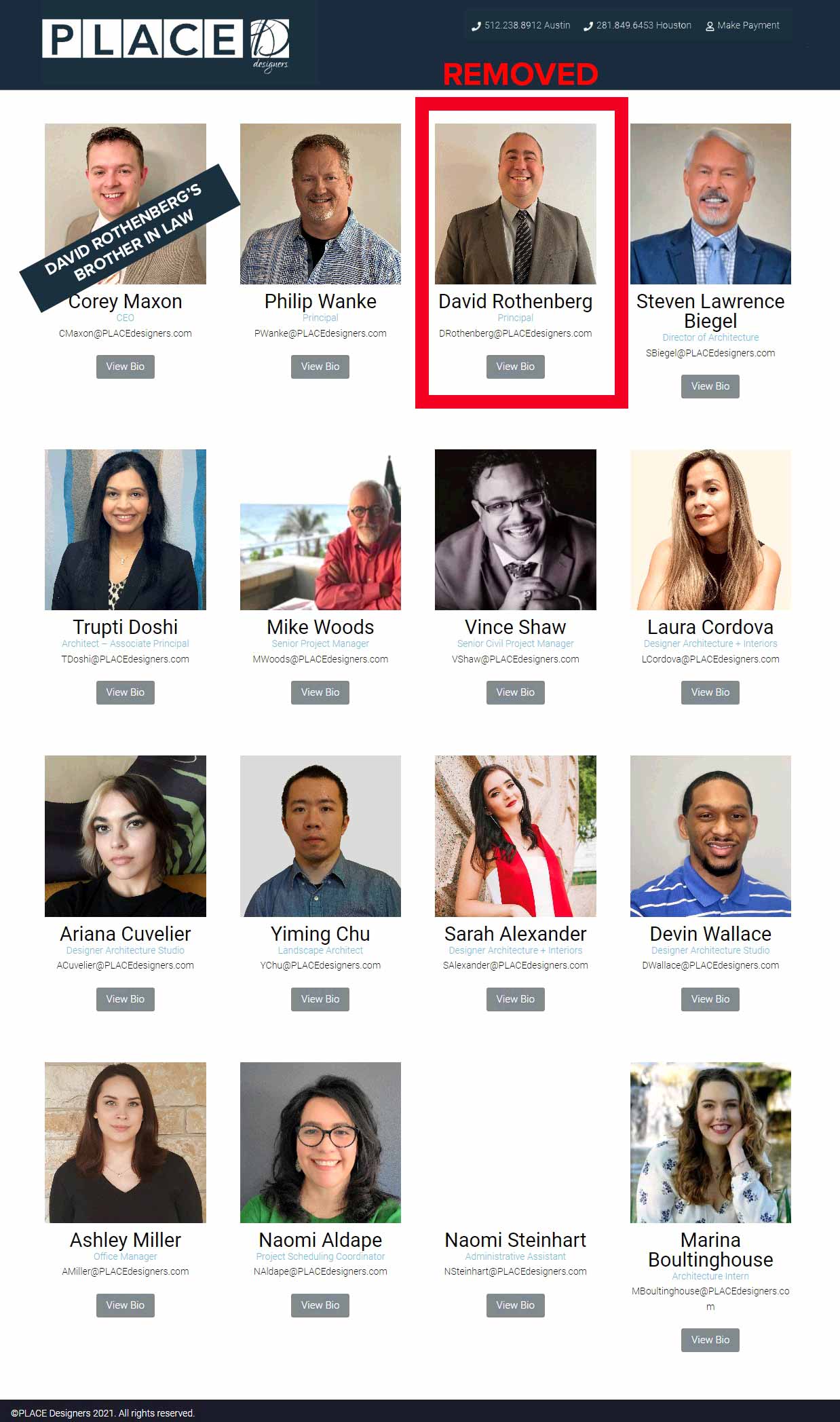840x1422 pixels.
Task: View Bio for Steven Lawrence Biegel
Action: coord(710,386)
